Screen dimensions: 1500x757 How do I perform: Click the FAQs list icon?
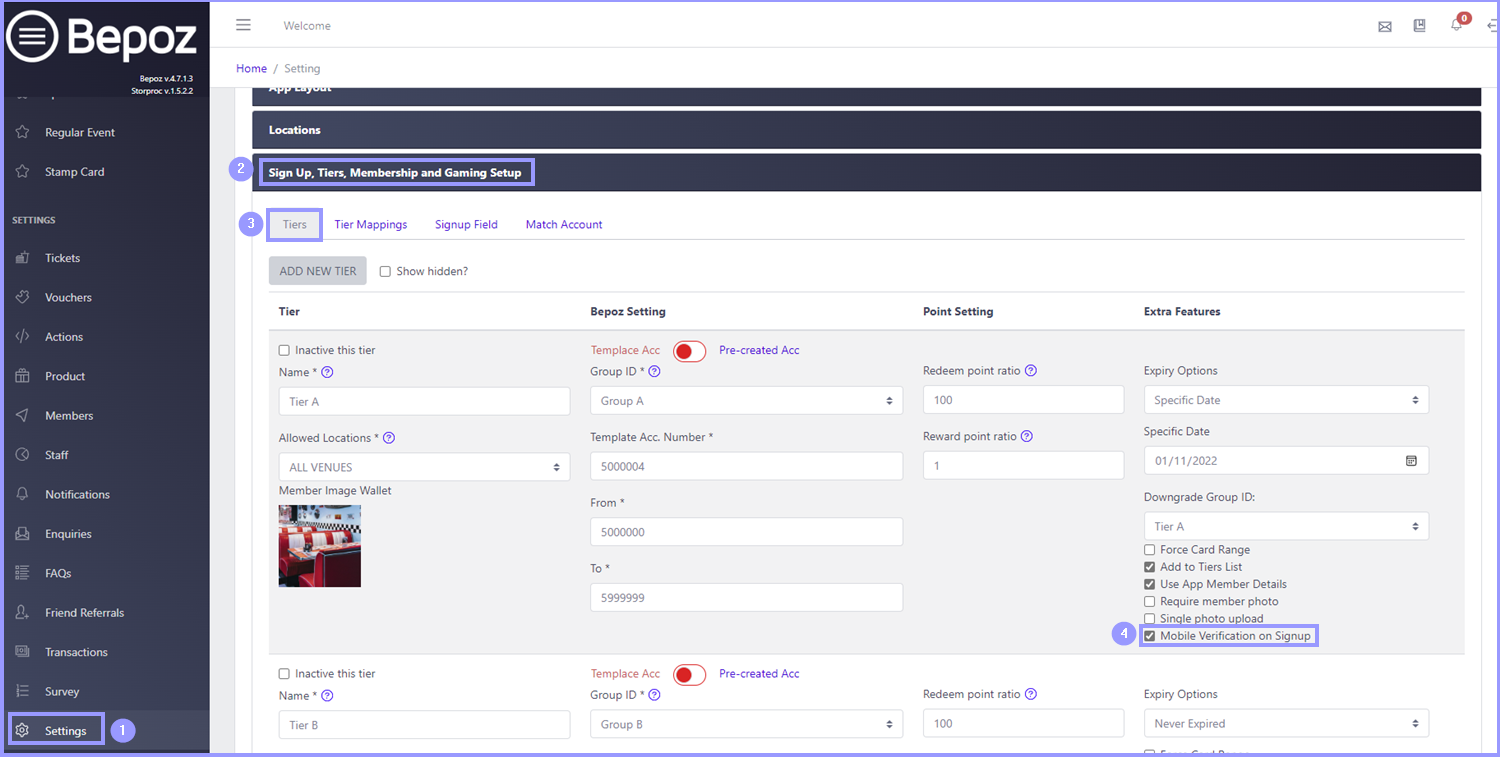[23, 573]
